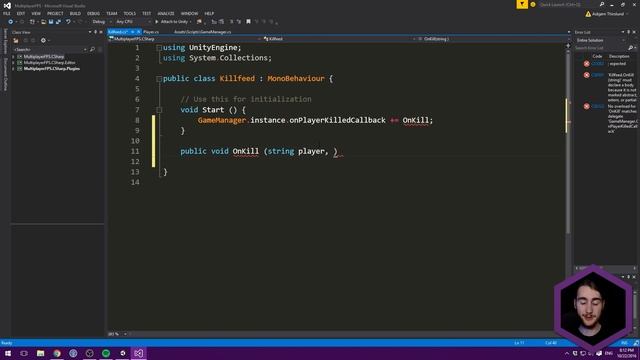Click the bookmark toolbar icon

click(x=248, y=22)
